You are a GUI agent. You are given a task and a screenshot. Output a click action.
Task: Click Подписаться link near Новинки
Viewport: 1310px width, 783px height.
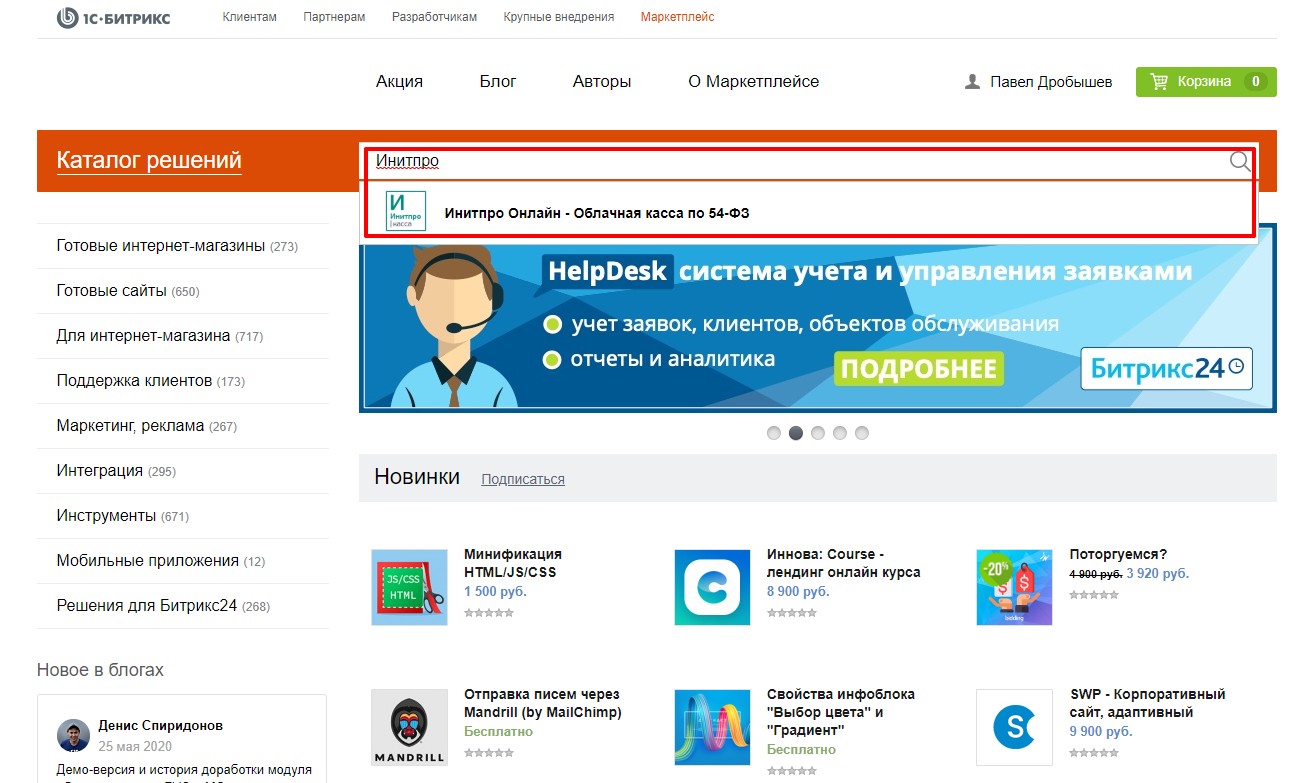[523, 480]
